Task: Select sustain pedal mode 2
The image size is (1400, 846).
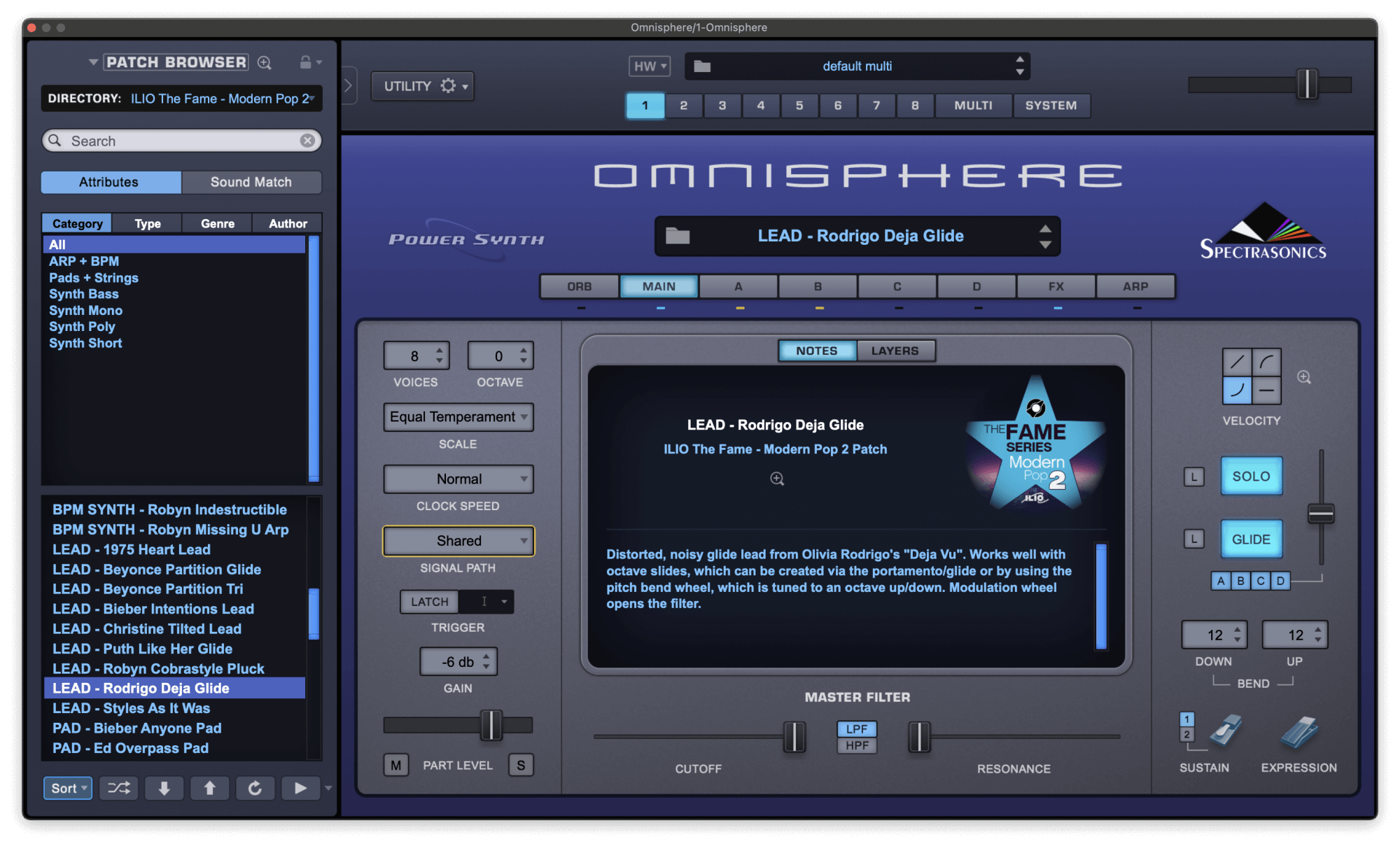Action: point(1187,735)
